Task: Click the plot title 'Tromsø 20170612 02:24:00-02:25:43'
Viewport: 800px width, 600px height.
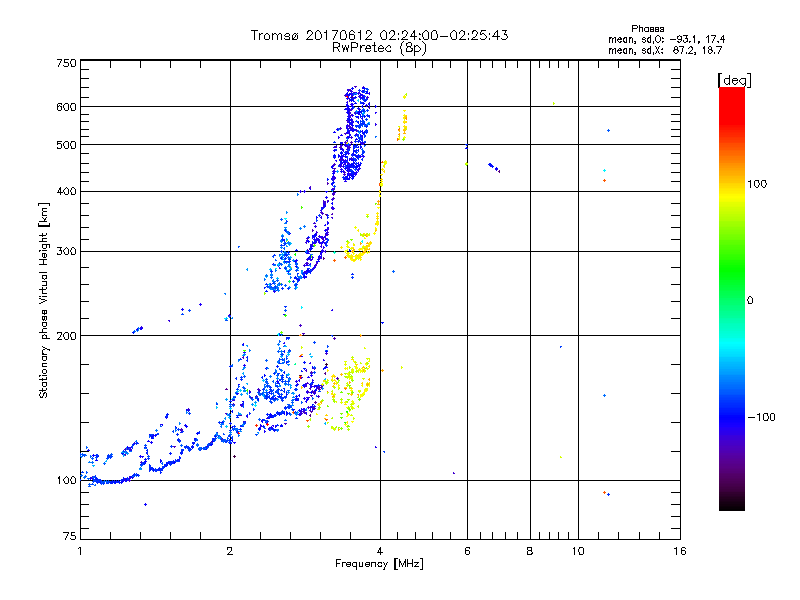Action: (x=379, y=35)
